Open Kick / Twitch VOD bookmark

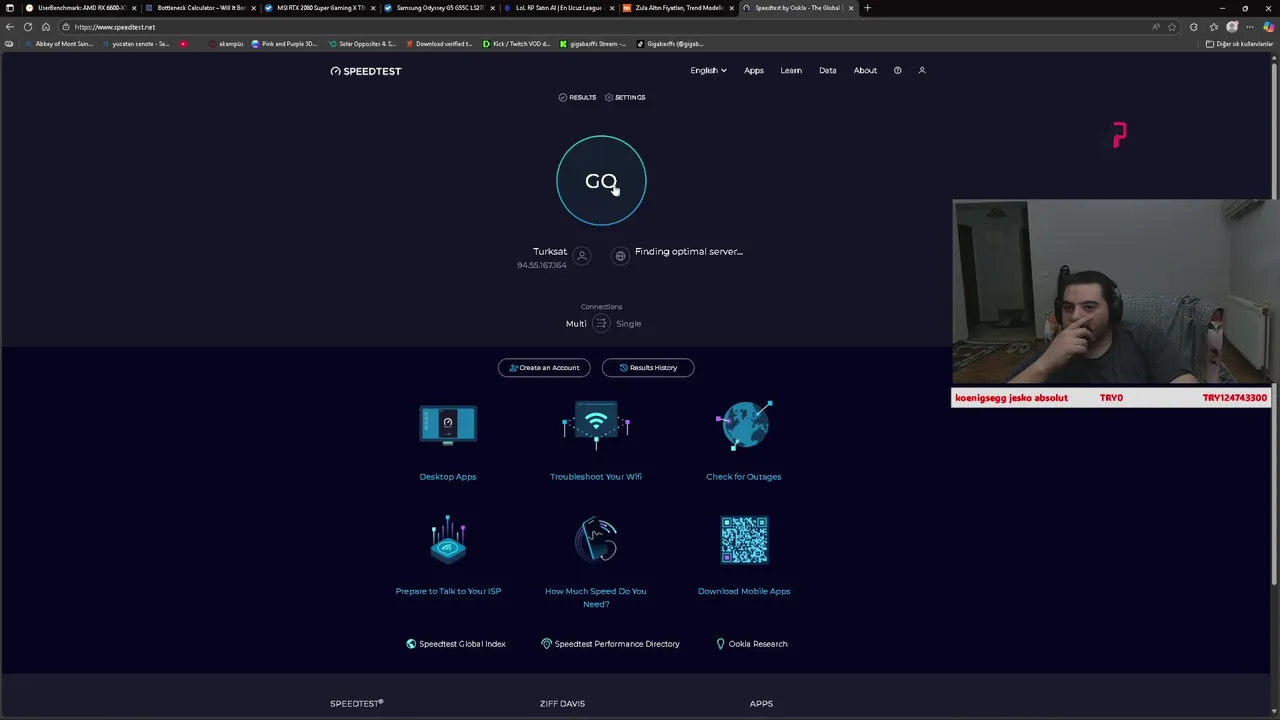(x=516, y=44)
